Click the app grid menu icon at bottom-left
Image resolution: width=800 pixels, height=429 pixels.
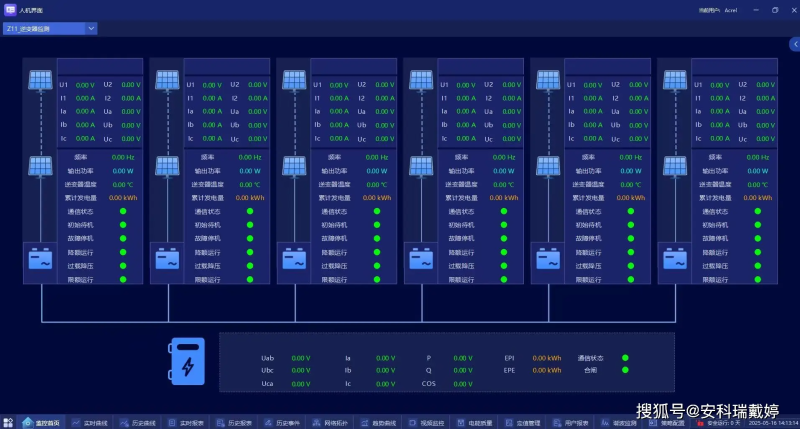[x=8, y=423]
